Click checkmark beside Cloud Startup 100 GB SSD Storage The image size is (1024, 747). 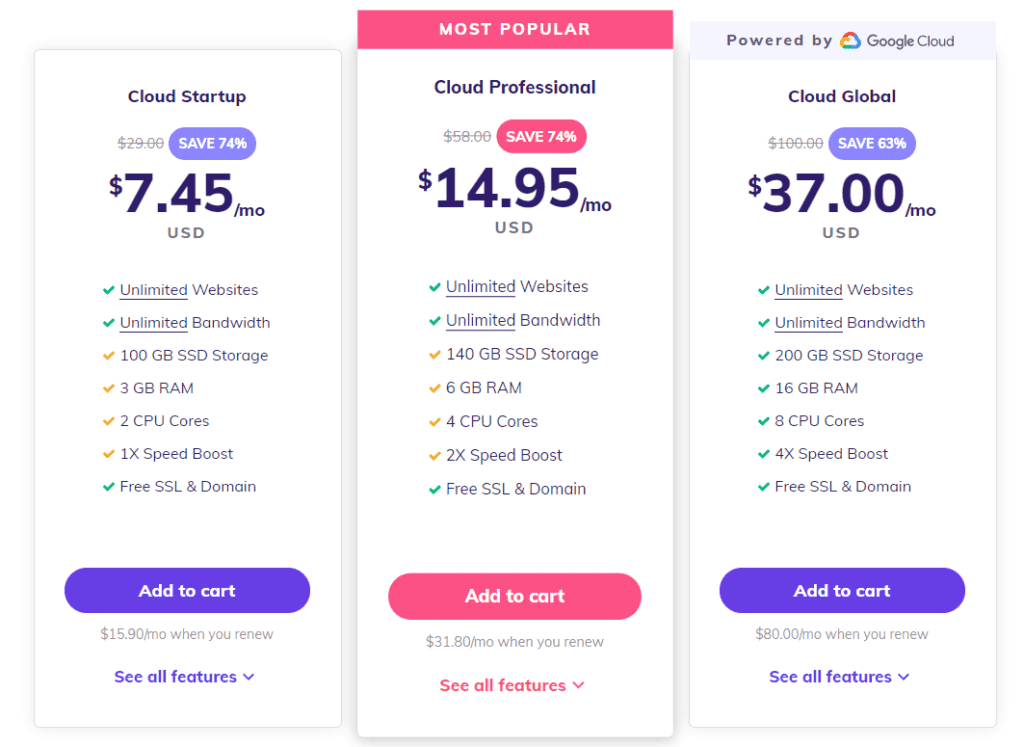(x=108, y=355)
